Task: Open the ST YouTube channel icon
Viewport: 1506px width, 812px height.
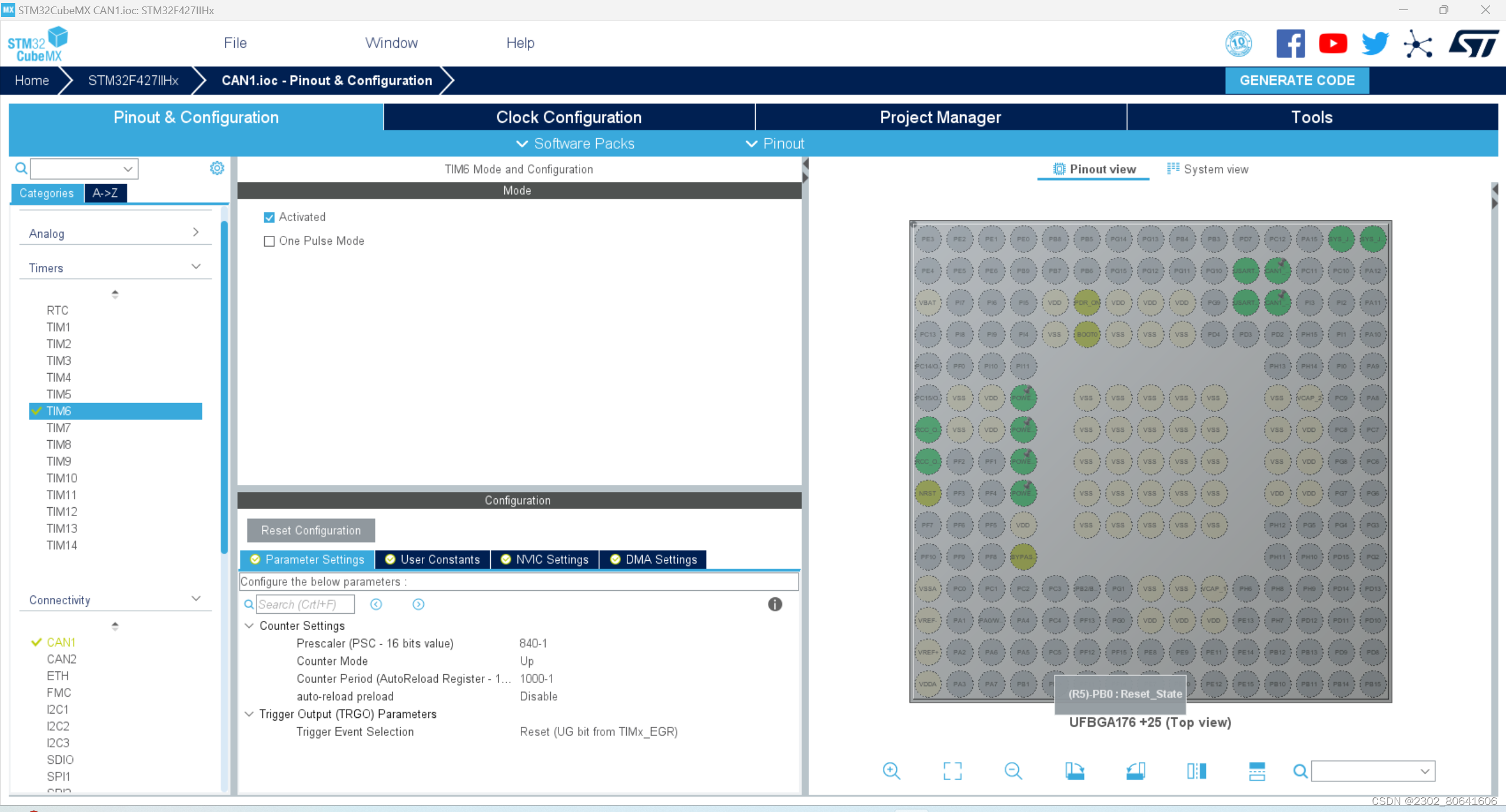Action: click(1332, 44)
